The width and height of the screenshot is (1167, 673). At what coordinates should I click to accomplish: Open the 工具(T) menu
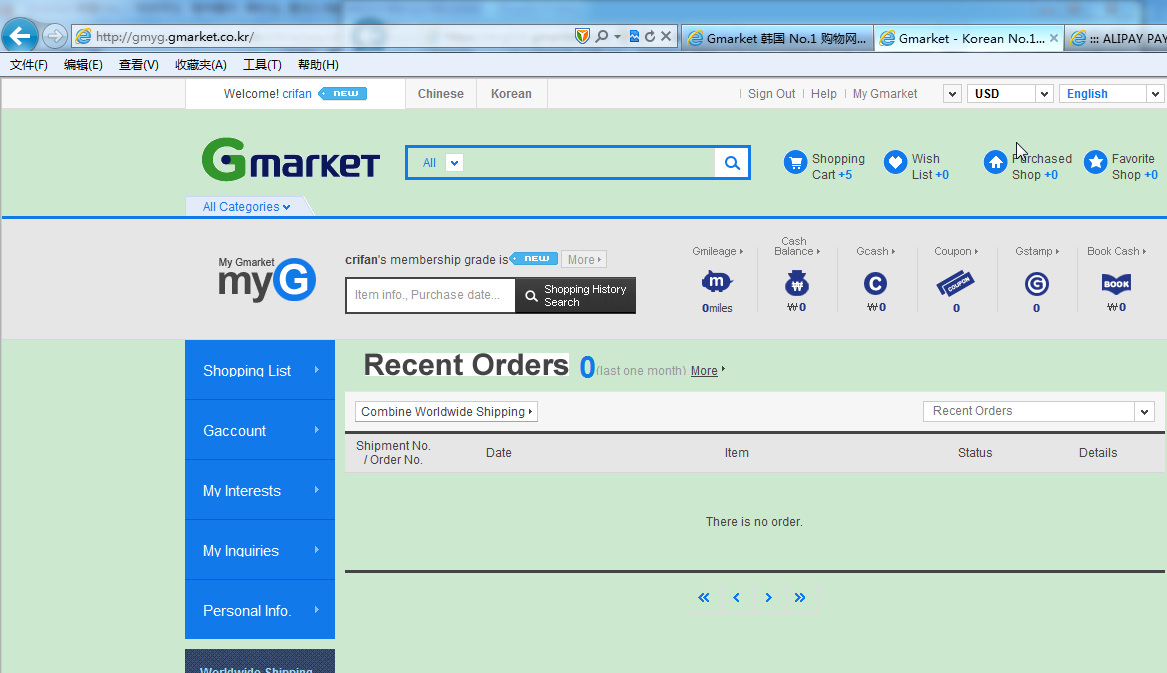[x=262, y=65]
